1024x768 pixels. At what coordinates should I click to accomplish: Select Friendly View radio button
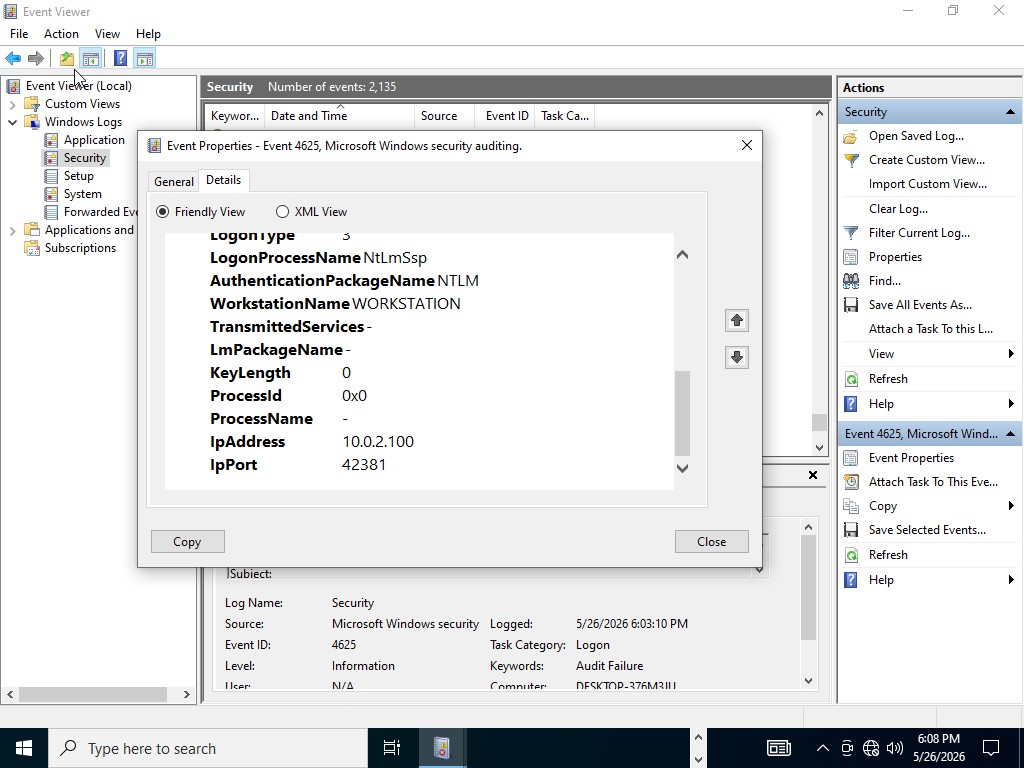click(162, 212)
